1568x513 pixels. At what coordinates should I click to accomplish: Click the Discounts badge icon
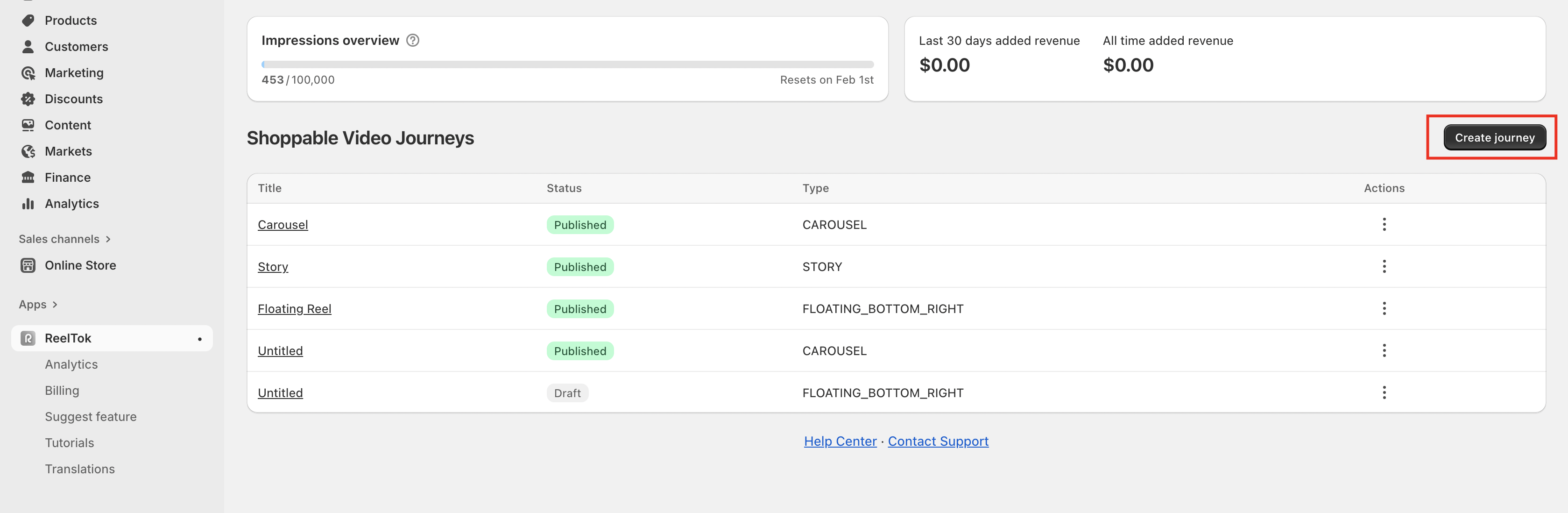[x=28, y=100]
